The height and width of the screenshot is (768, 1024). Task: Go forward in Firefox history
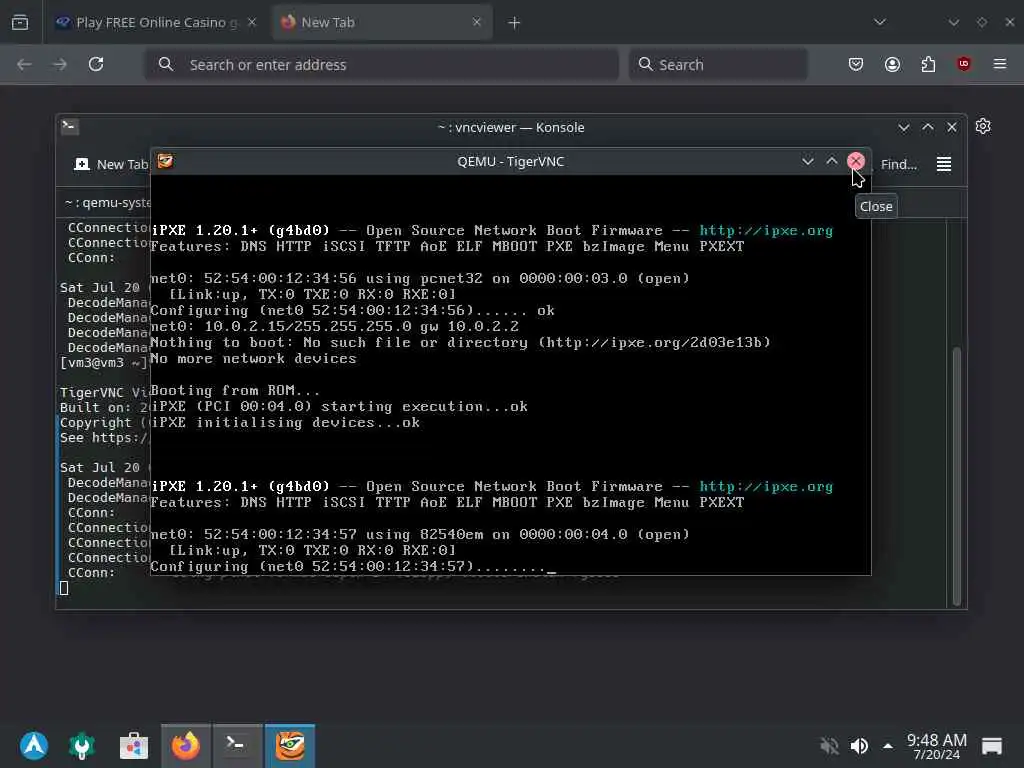59,64
